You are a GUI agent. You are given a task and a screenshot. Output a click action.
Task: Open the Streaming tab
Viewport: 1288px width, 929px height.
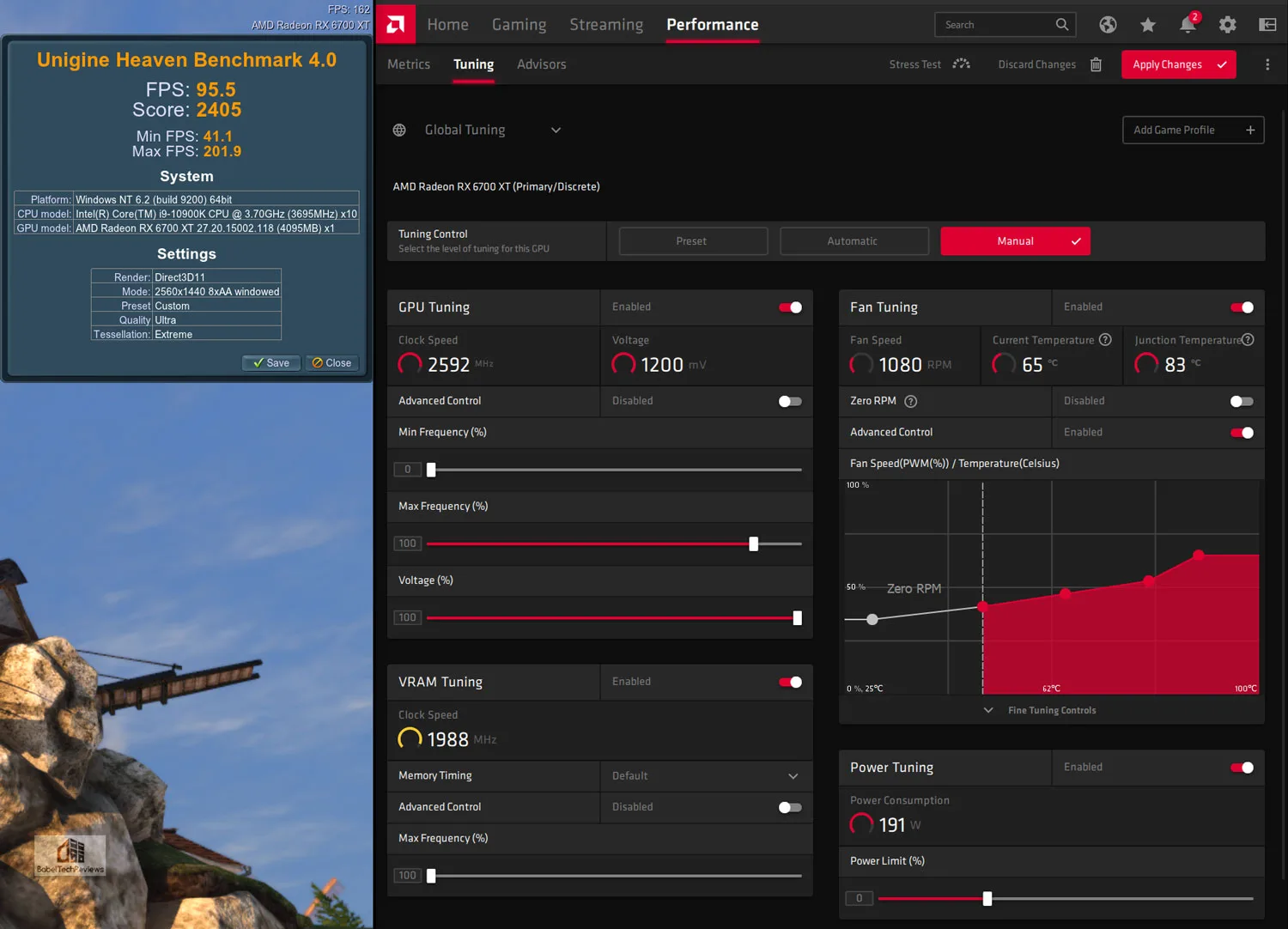pos(606,25)
